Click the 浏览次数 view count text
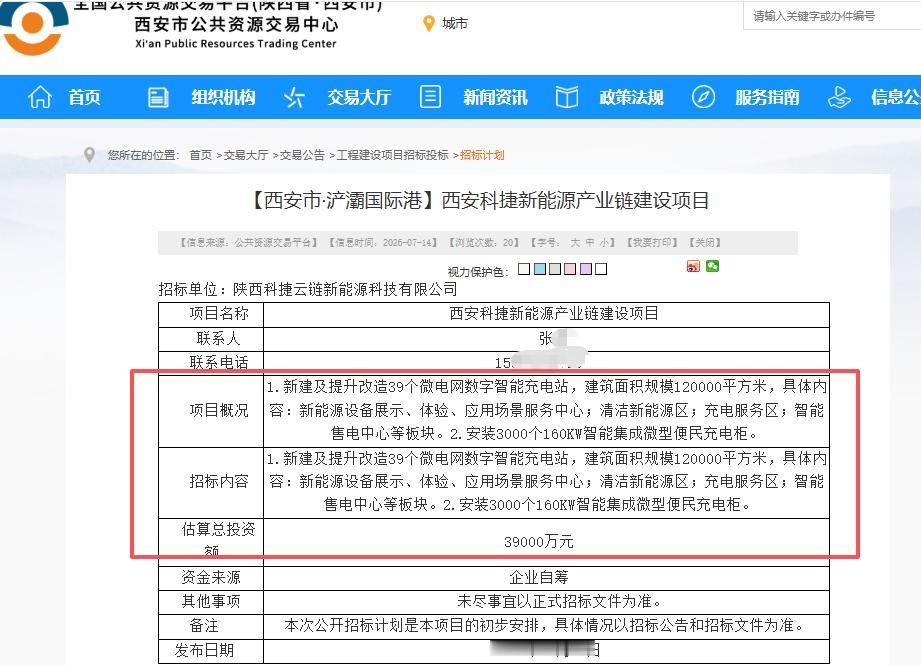Image resolution: width=921 pixels, height=666 pixels. (484, 243)
